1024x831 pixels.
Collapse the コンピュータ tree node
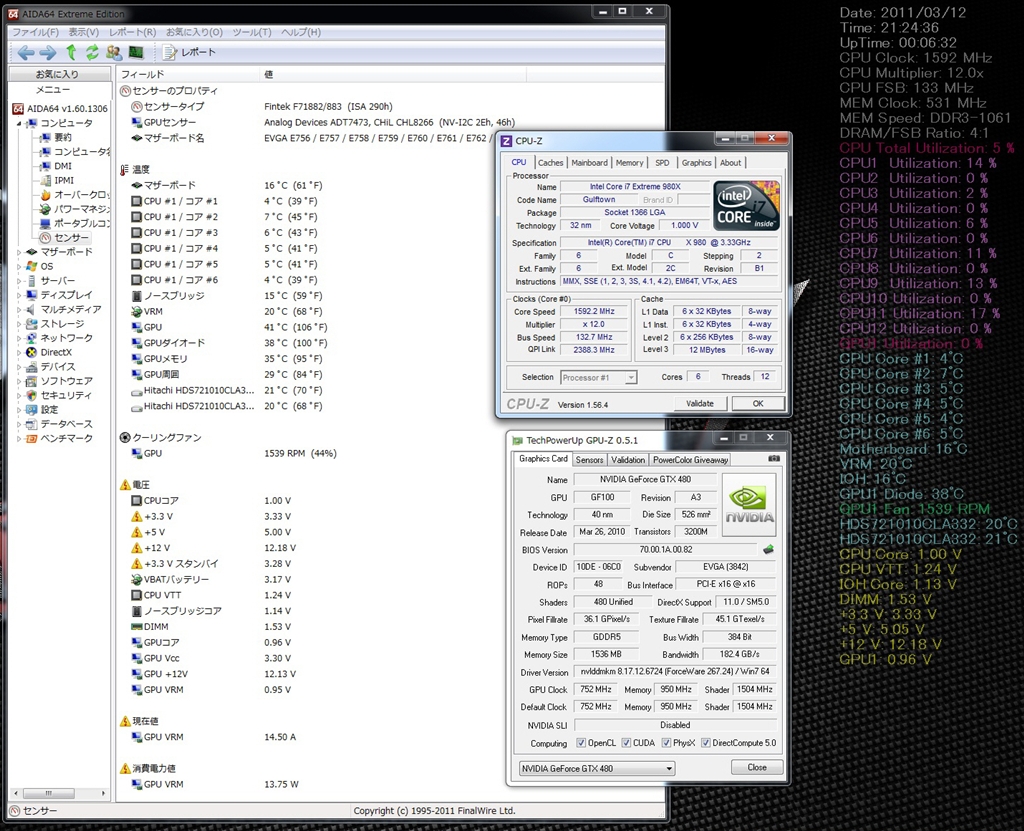(19, 123)
